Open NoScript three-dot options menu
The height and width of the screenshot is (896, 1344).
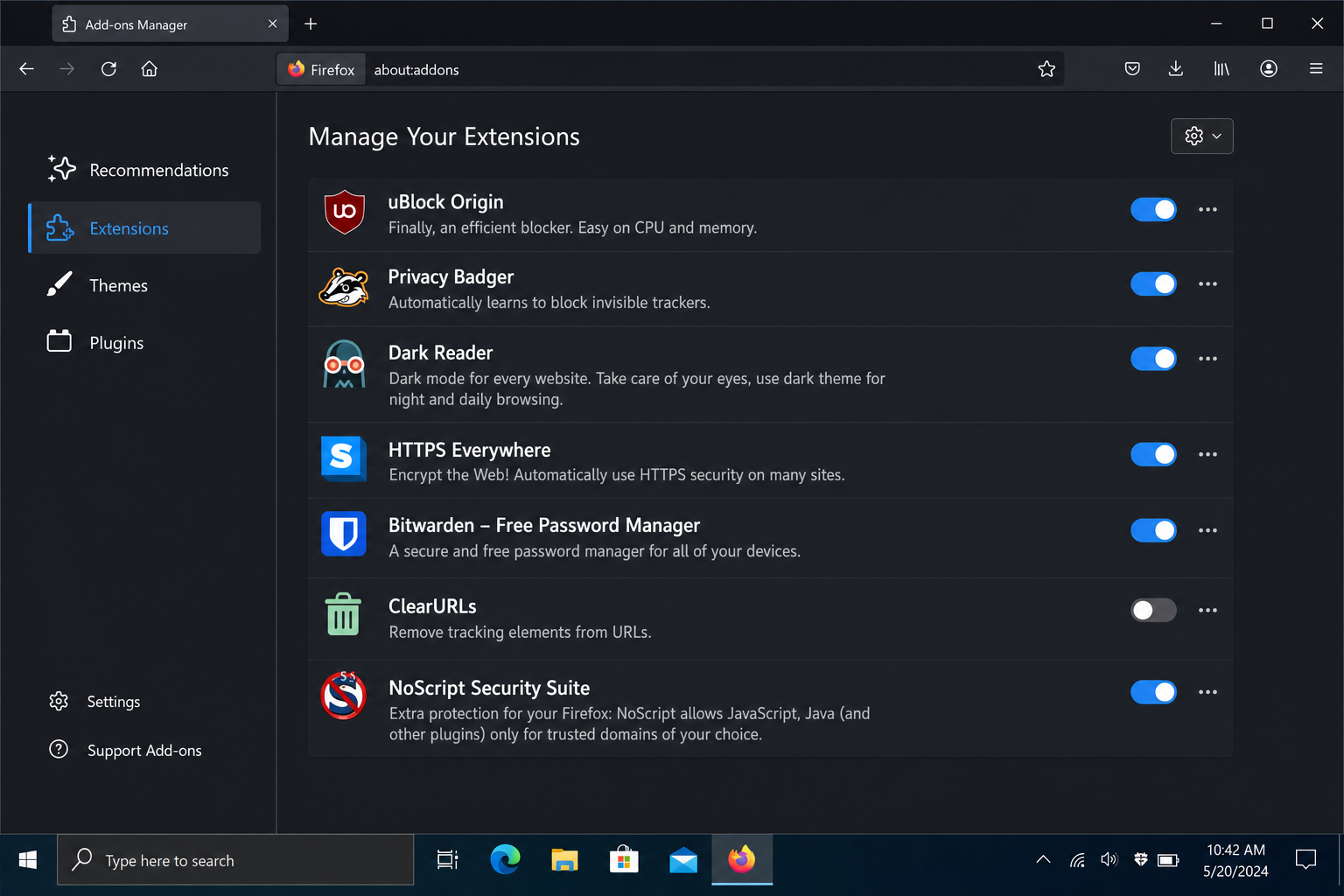(1207, 693)
